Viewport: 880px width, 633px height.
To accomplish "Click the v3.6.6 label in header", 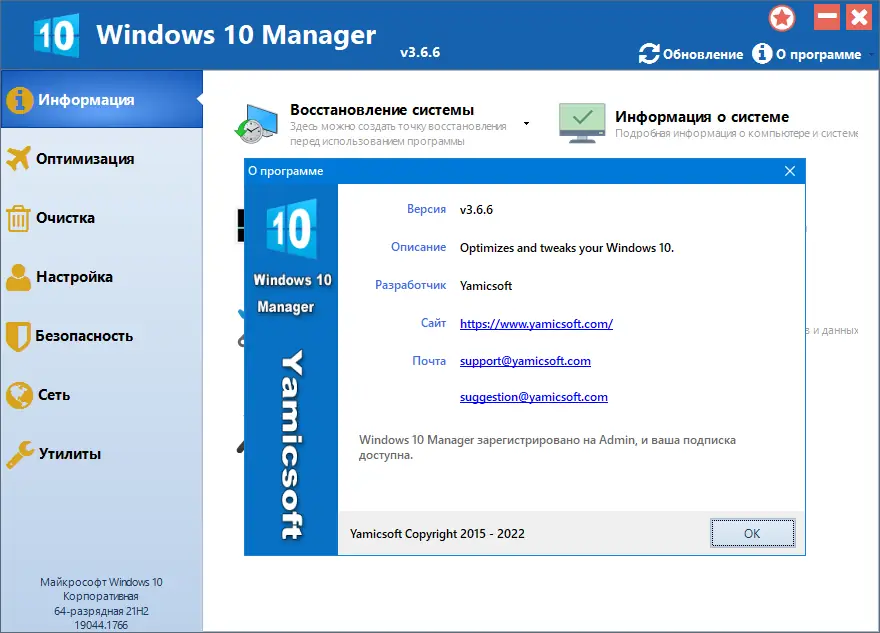I will [x=420, y=52].
